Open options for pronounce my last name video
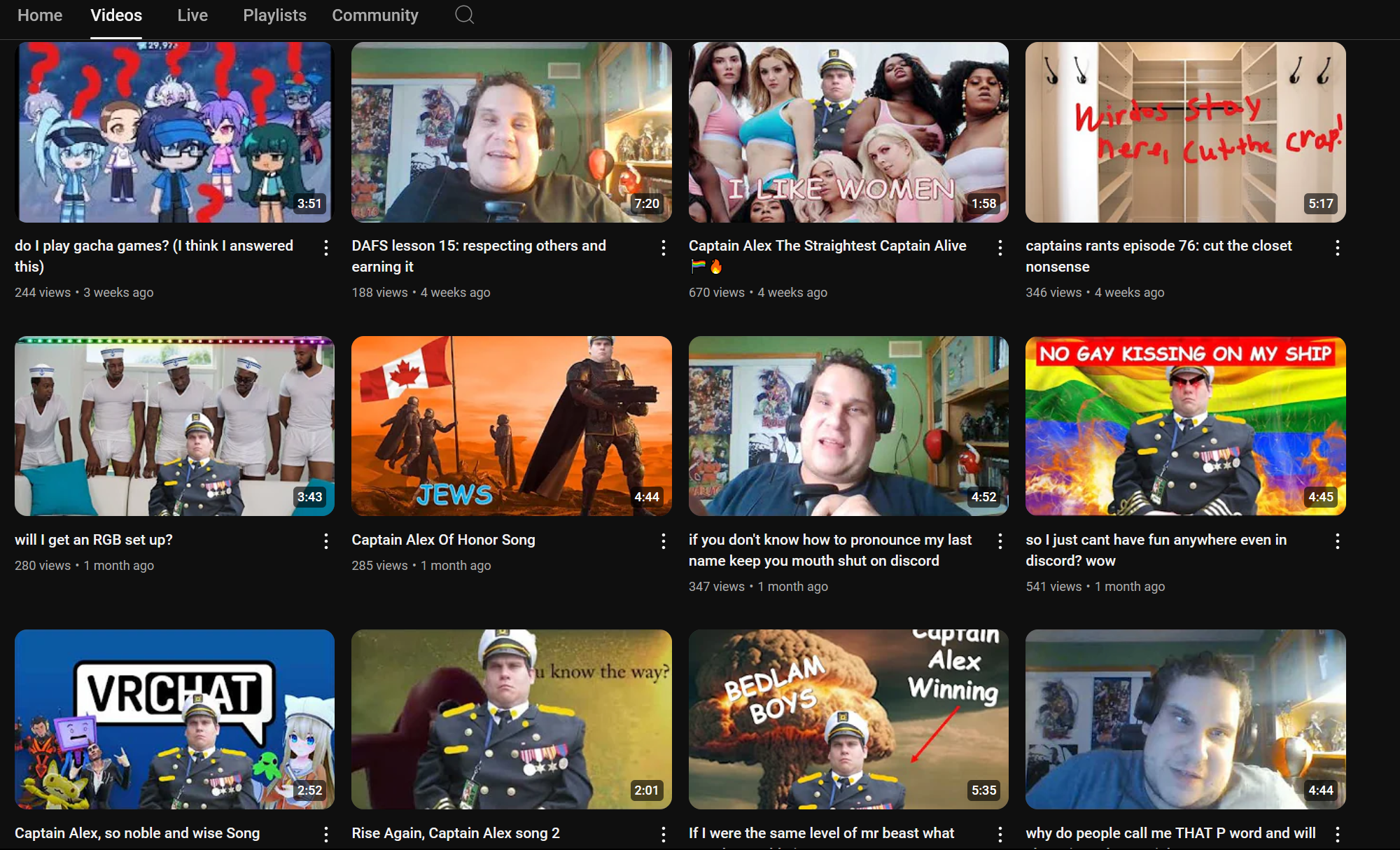This screenshot has width=1400, height=850. click(x=1000, y=541)
